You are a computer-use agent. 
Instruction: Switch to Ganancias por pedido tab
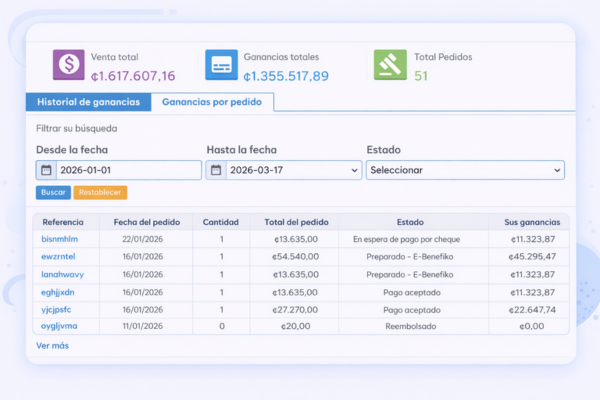212,102
